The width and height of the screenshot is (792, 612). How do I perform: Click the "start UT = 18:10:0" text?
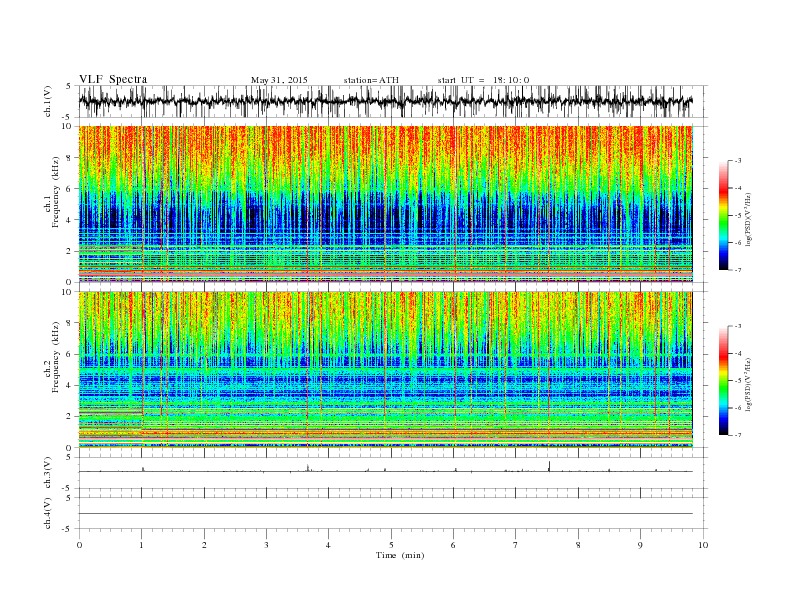pos(483,80)
